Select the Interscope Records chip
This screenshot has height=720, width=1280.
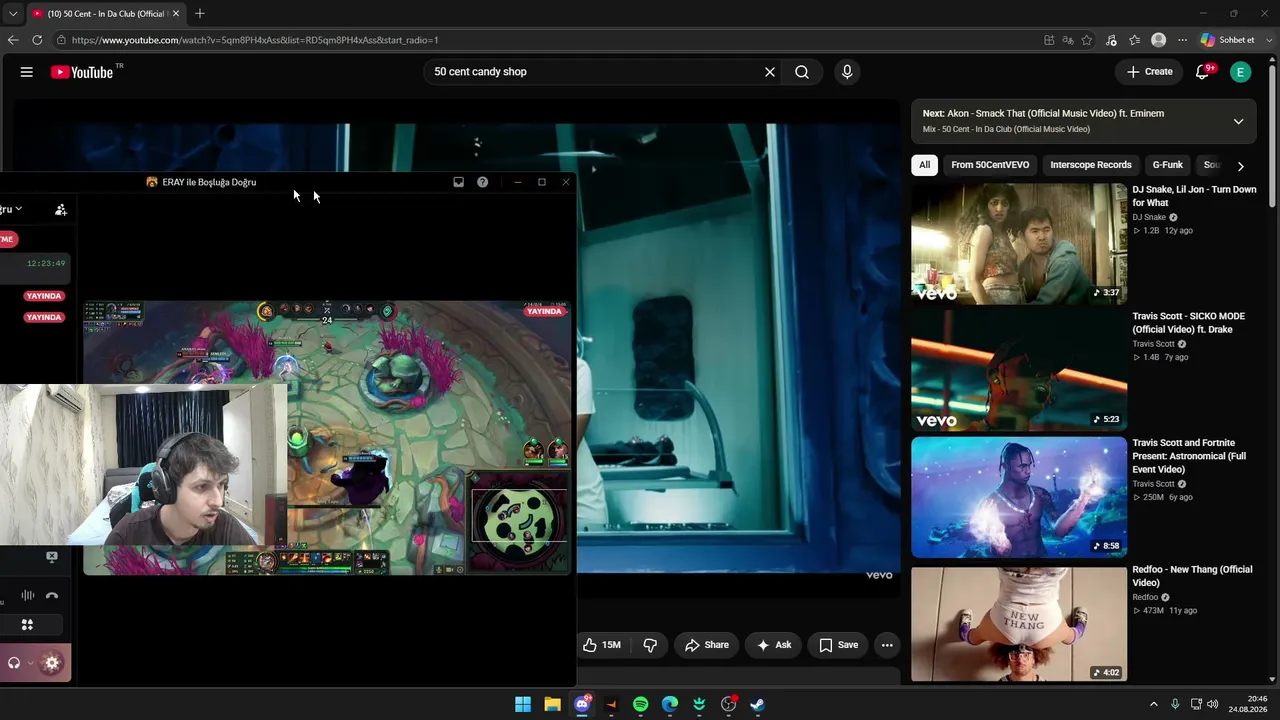click(x=1091, y=165)
